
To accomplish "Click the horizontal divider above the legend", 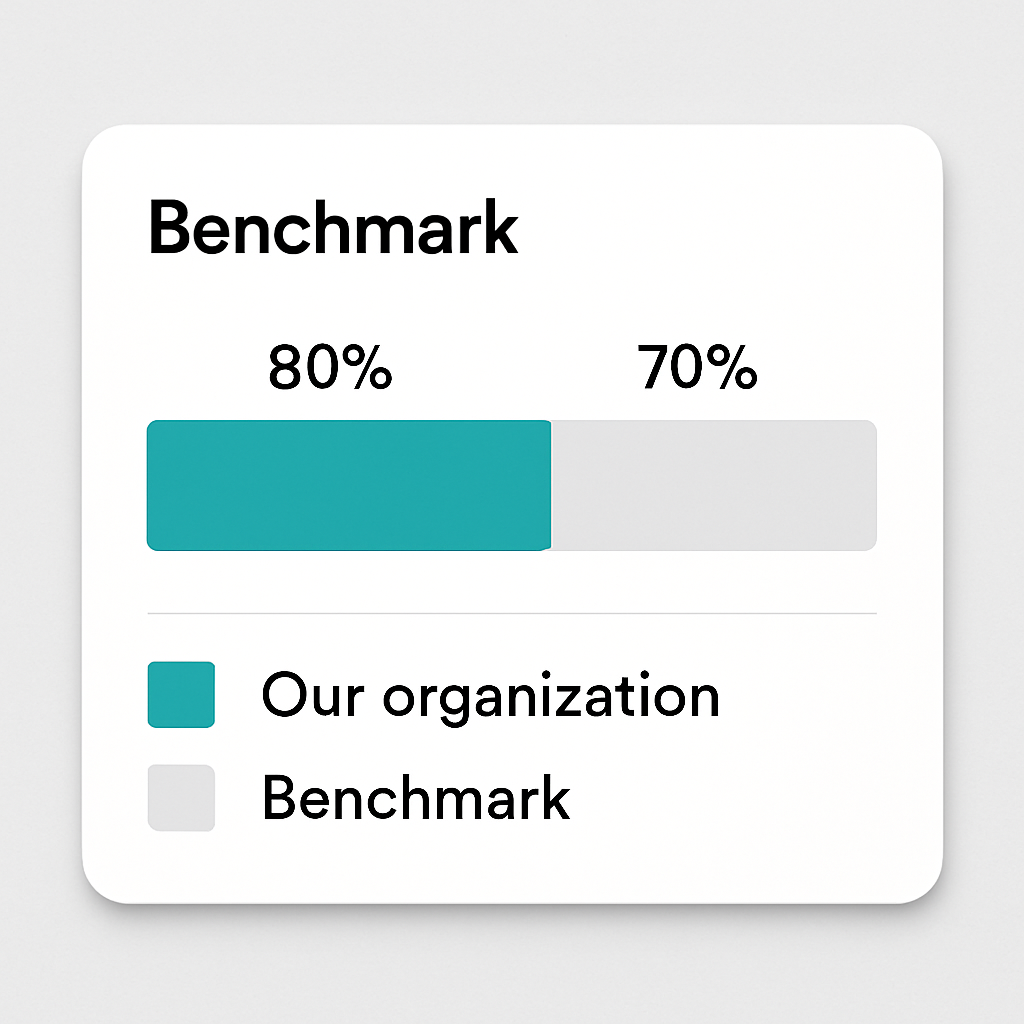I will tap(512, 613).
